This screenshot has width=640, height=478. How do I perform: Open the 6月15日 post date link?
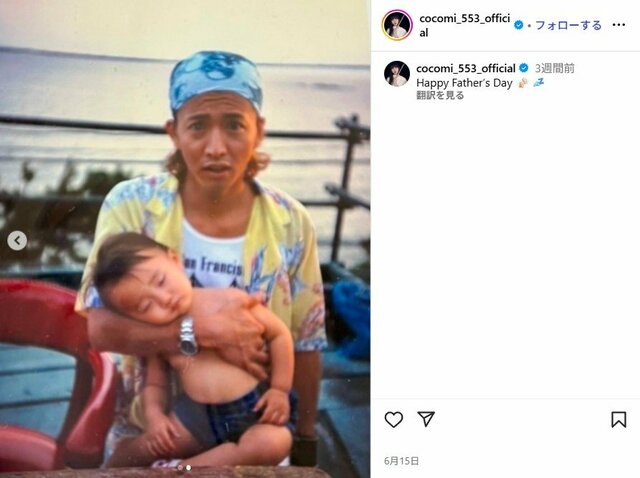pos(401,461)
